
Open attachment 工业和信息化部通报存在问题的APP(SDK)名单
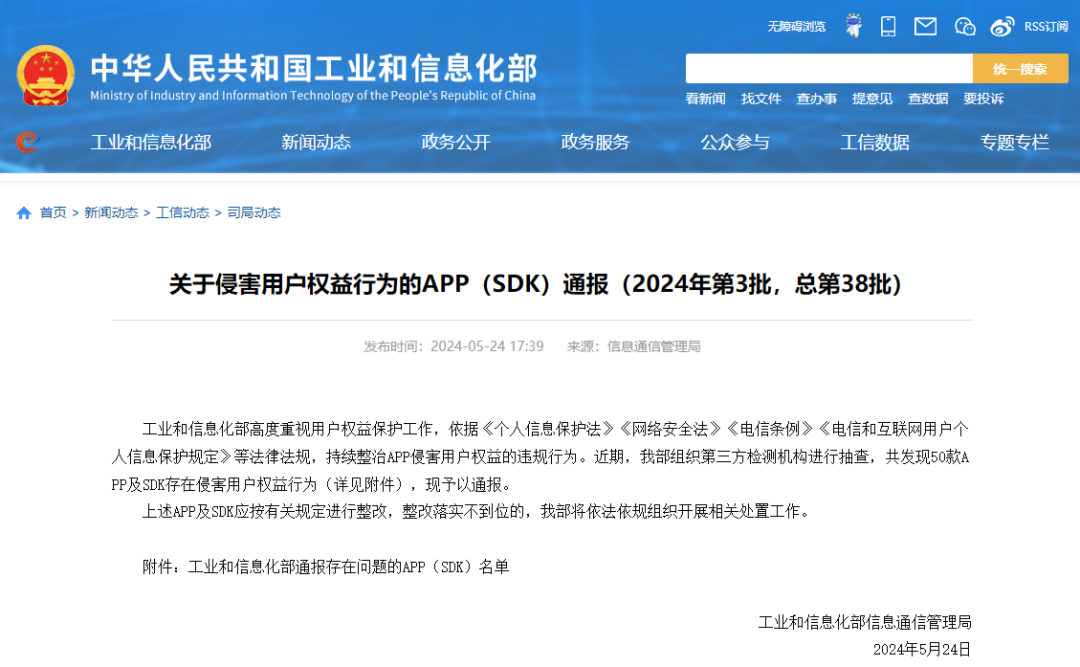(x=349, y=566)
